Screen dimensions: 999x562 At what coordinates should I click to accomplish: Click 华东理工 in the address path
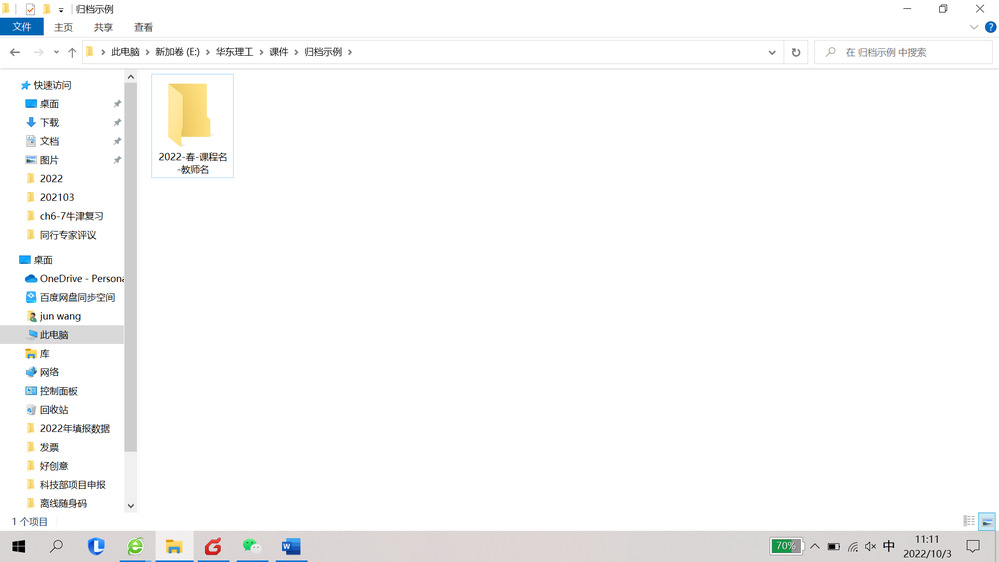click(x=234, y=52)
